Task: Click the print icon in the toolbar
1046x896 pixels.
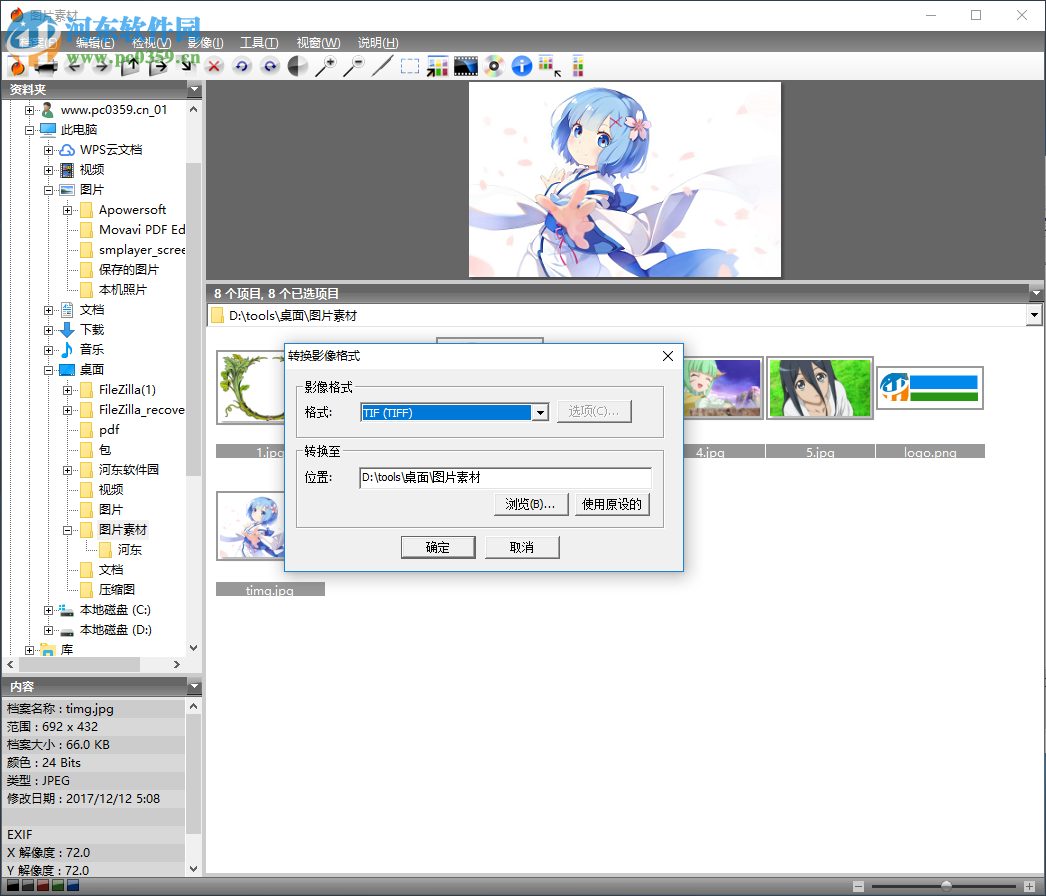Action: coord(46,66)
